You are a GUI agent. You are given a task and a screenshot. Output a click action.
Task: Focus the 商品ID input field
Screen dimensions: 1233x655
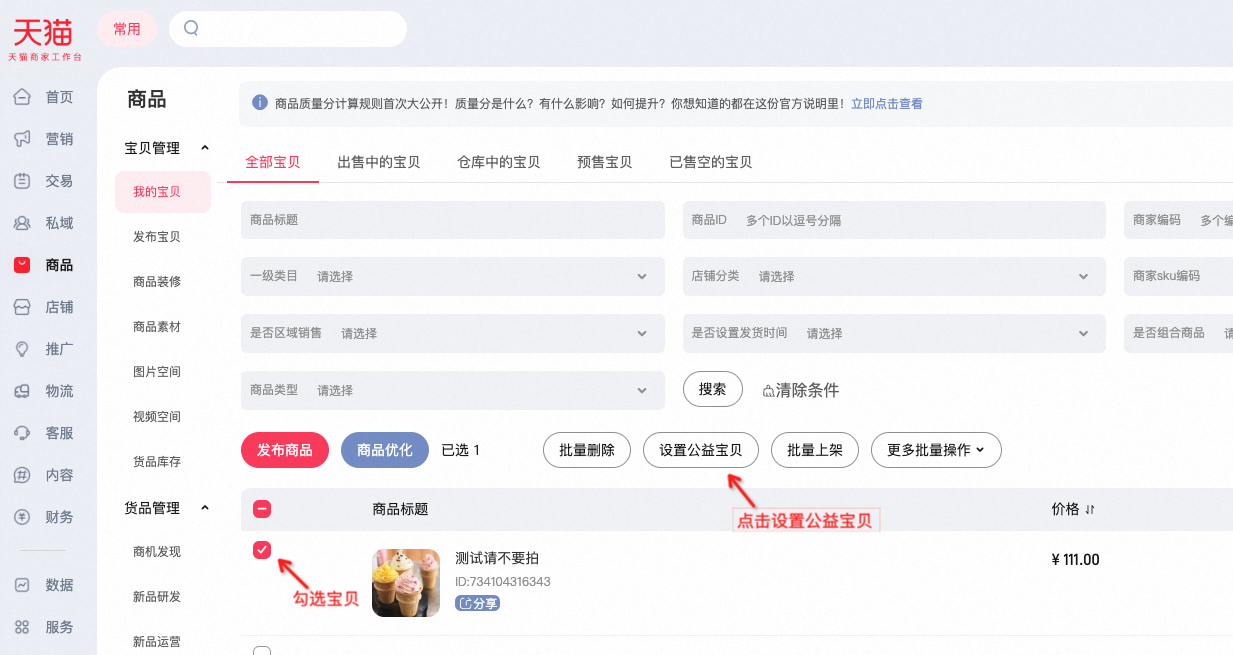click(894, 220)
